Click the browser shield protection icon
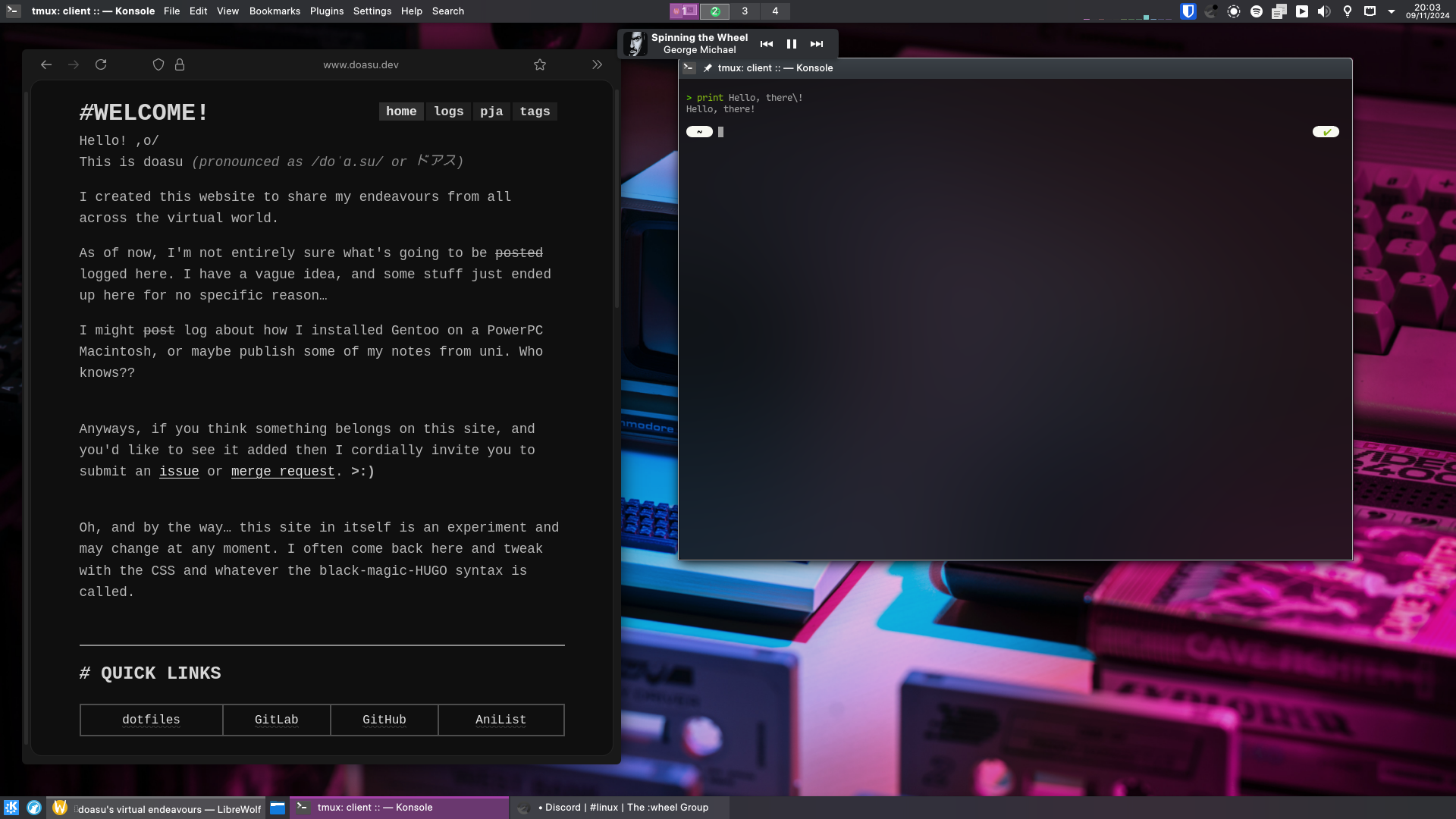This screenshot has height=819, width=1456. coord(158,65)
